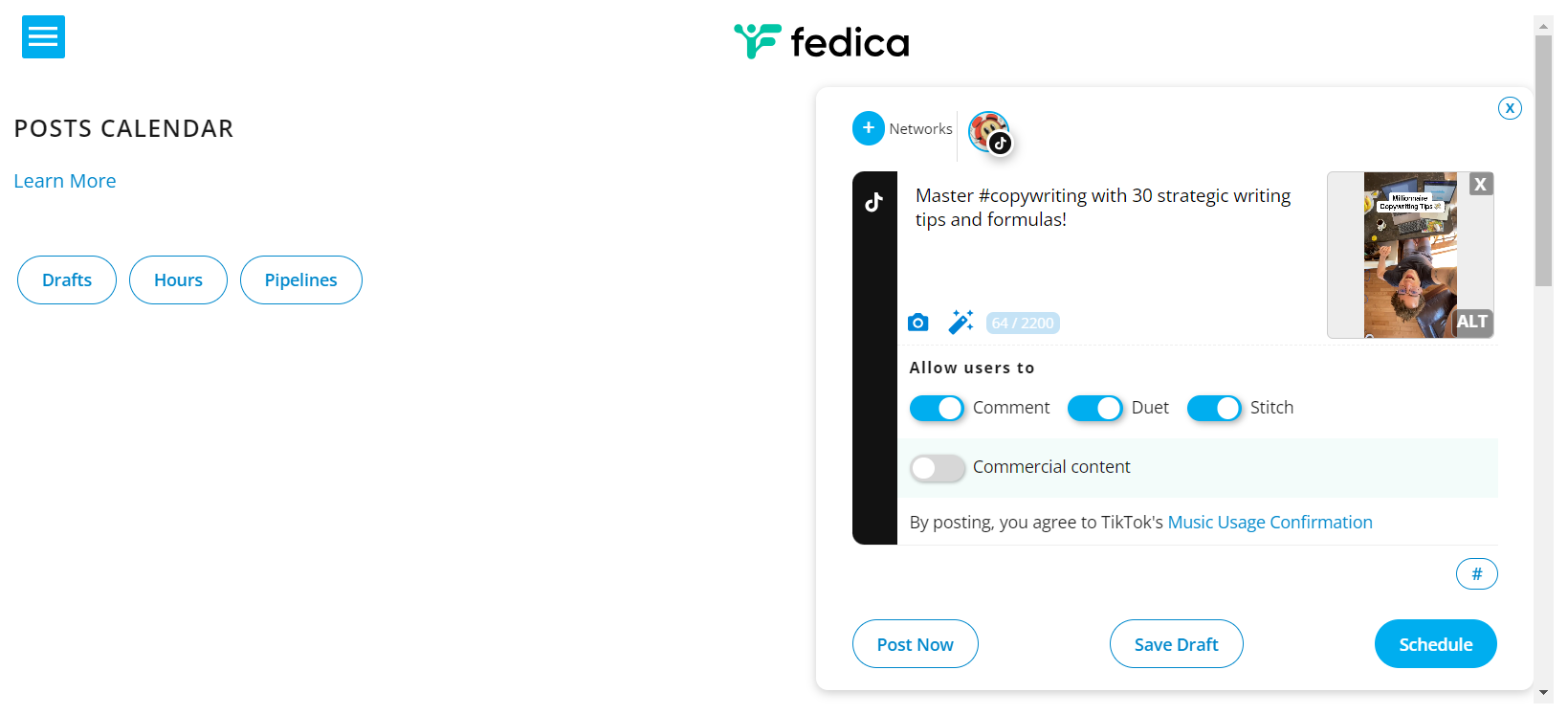Switch to the Hours tab
1568x715 pixels.
point(178,280)
